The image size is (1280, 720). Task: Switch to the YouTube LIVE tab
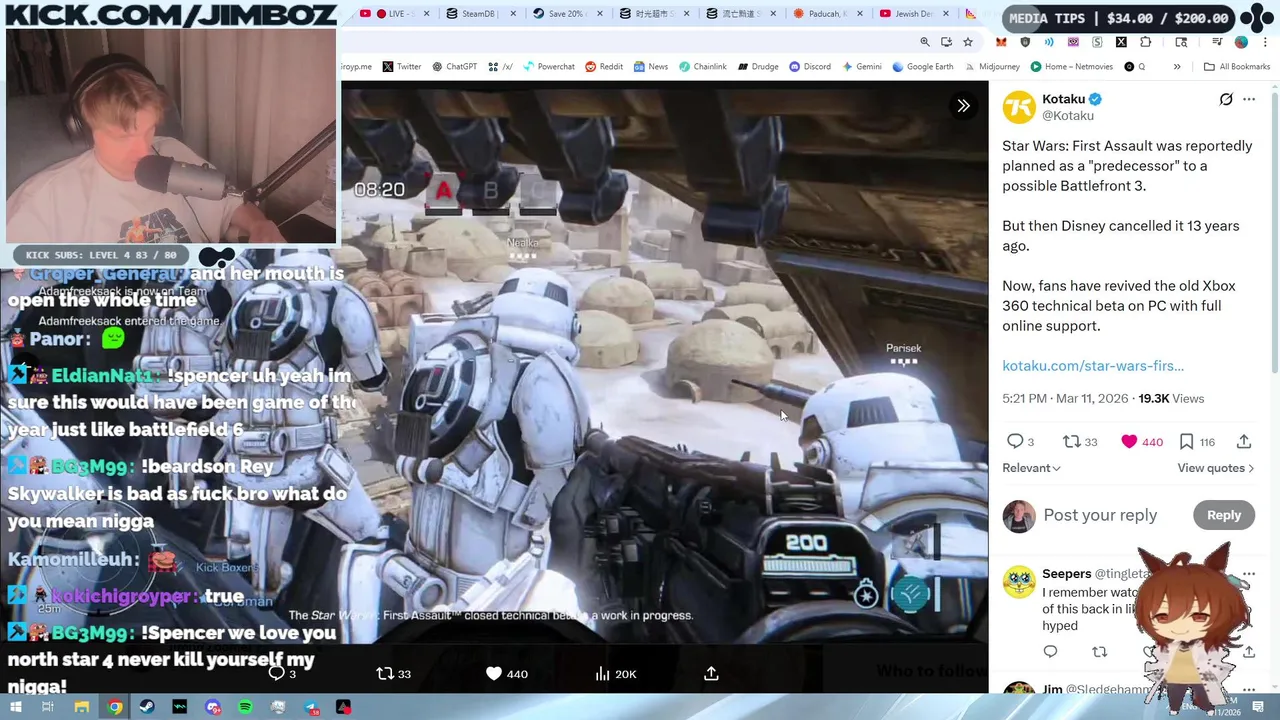tap(395, 14)
